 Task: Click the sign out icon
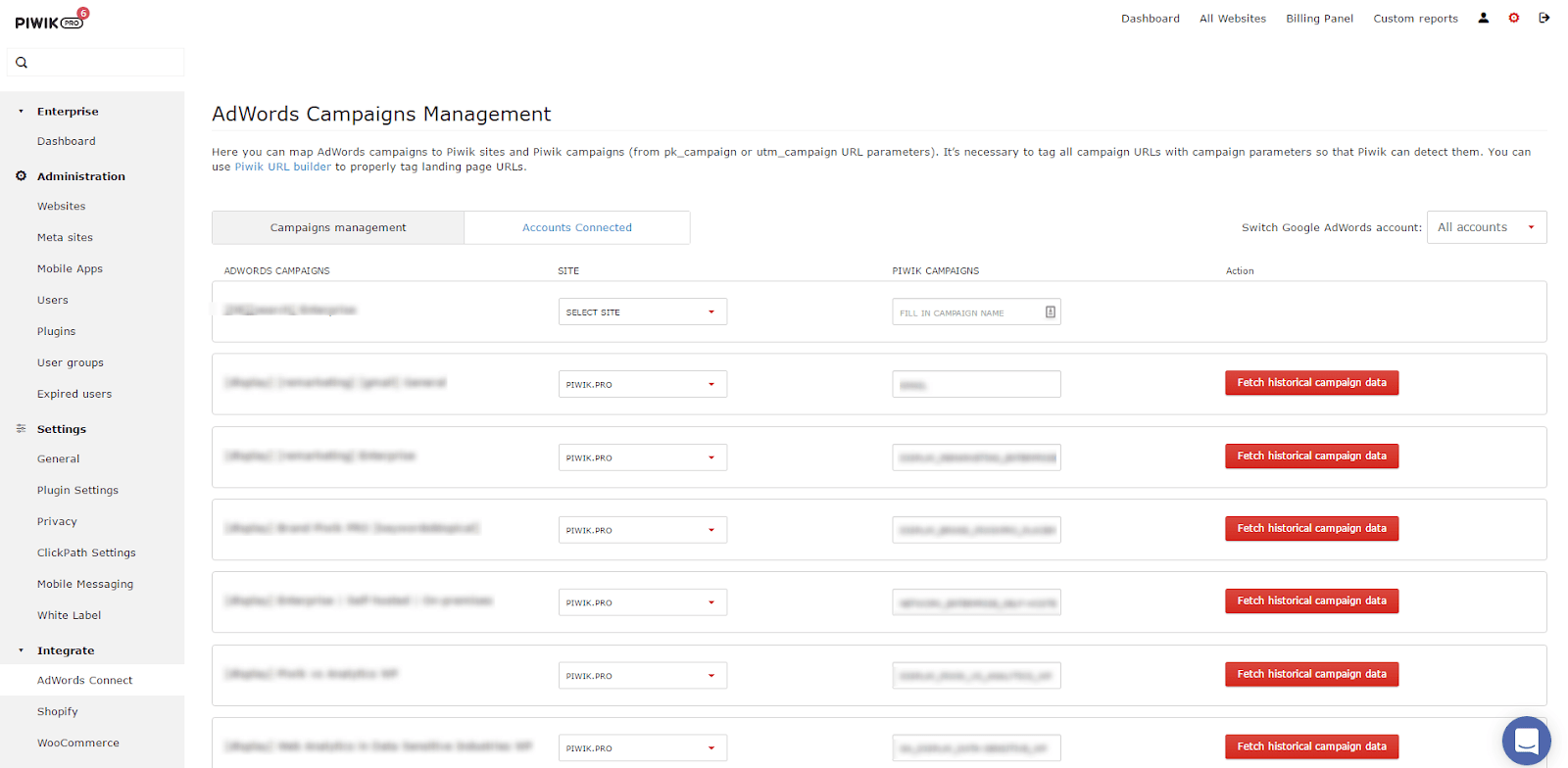(x=1544, y=18)
